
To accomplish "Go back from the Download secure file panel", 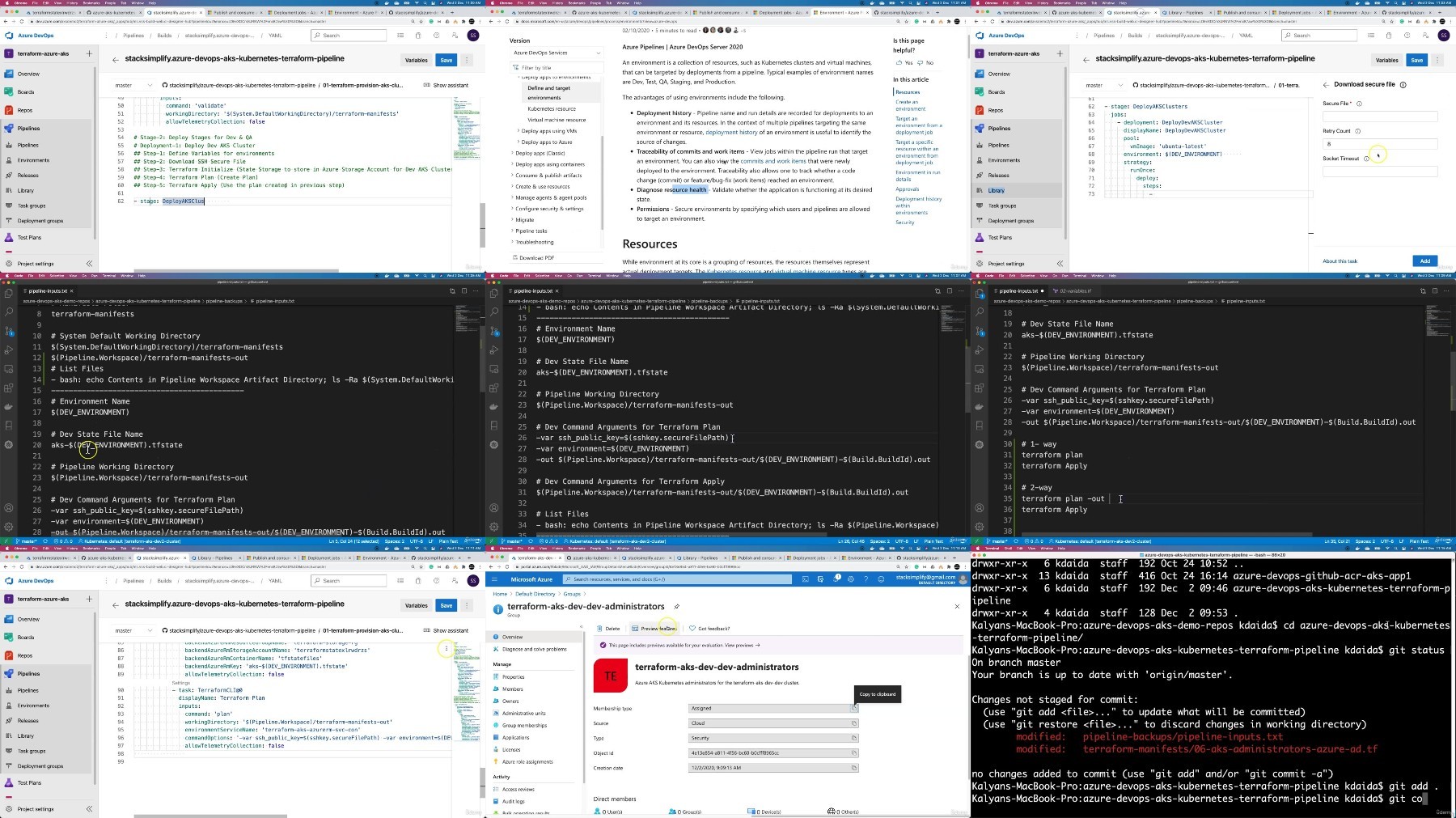I will pyautogui.click(x=1326, y=84).
